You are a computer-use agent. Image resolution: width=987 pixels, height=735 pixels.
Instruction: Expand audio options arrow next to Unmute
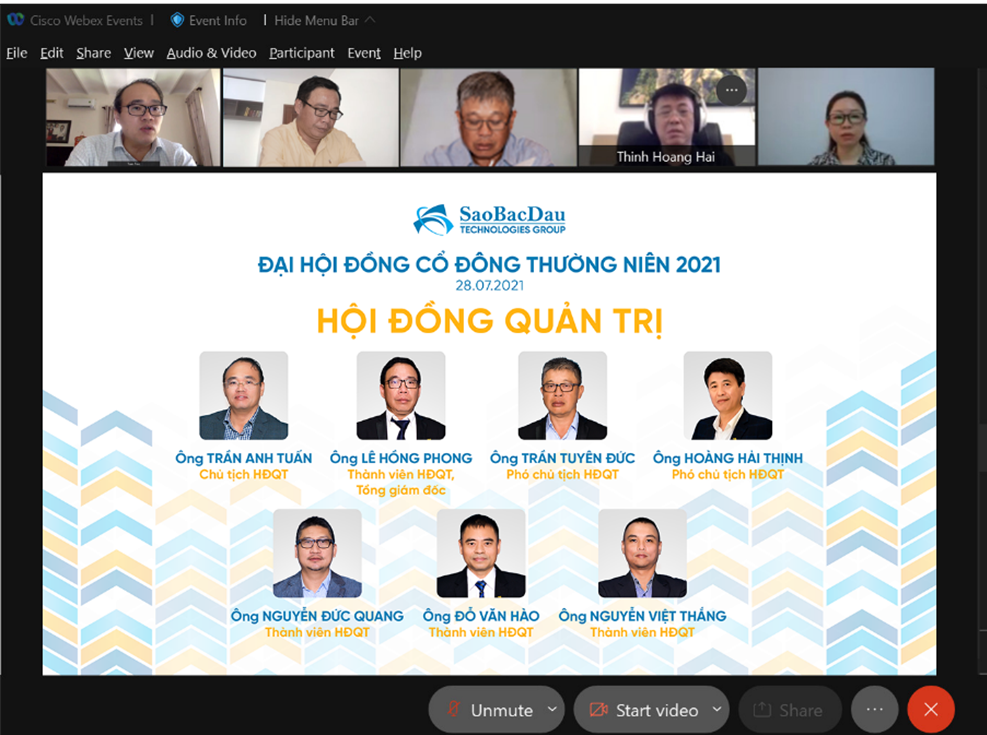pyautogui.click(x=552, y=709)
